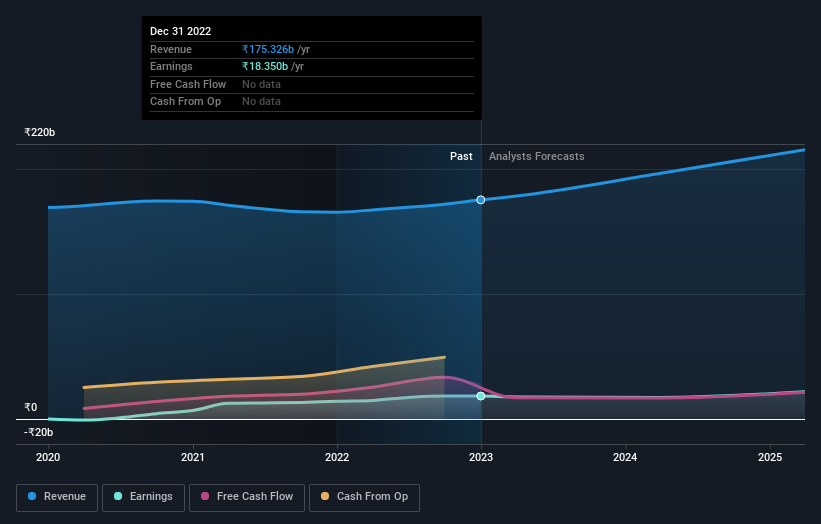The width and height of the screenshot is (821, 524).
Task: Select the earnings data point at 2023
Action: pyautogui.click(x=481, y=396)
